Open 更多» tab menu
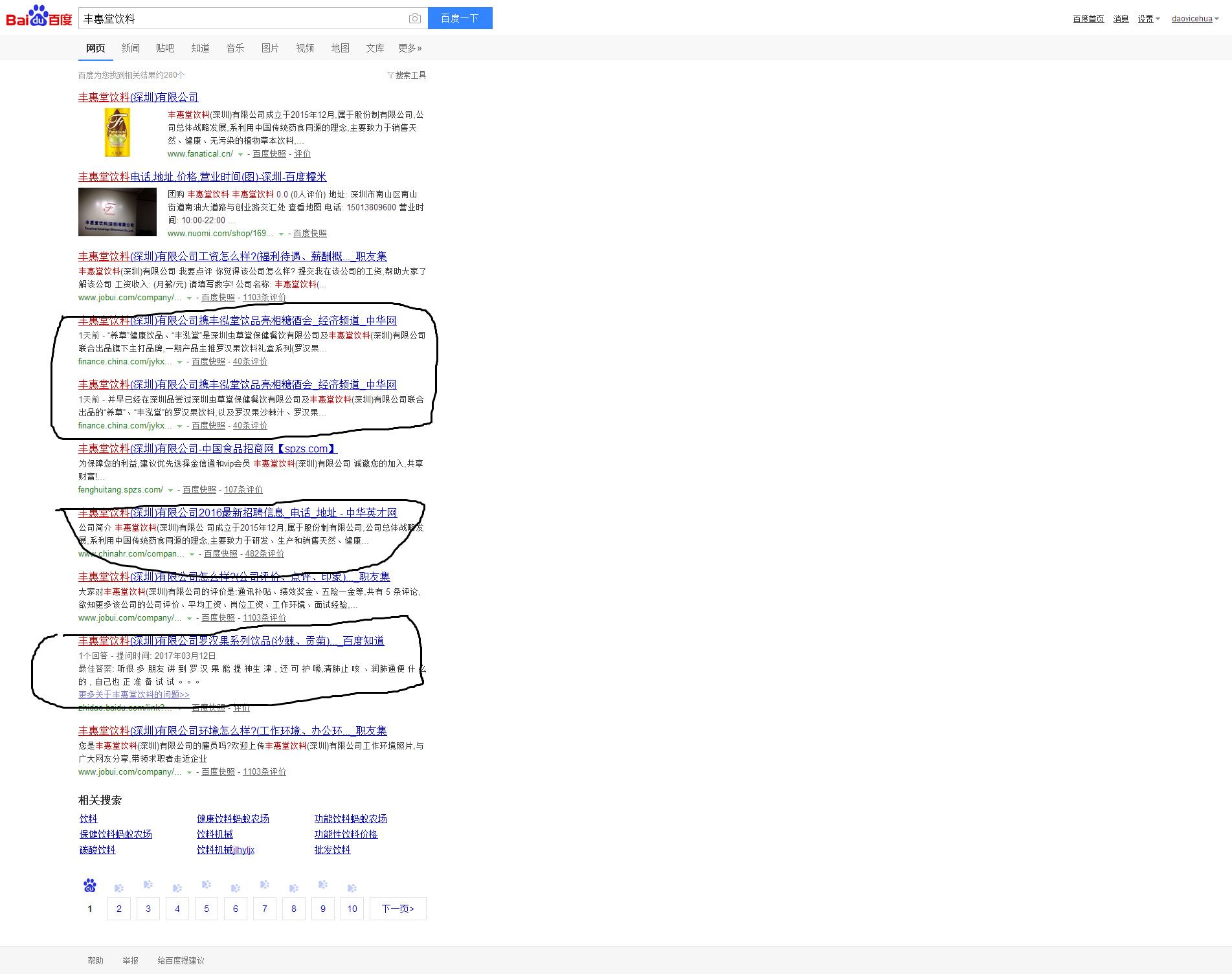This screenshot has width=1232, height=974. tap(410, 48)
